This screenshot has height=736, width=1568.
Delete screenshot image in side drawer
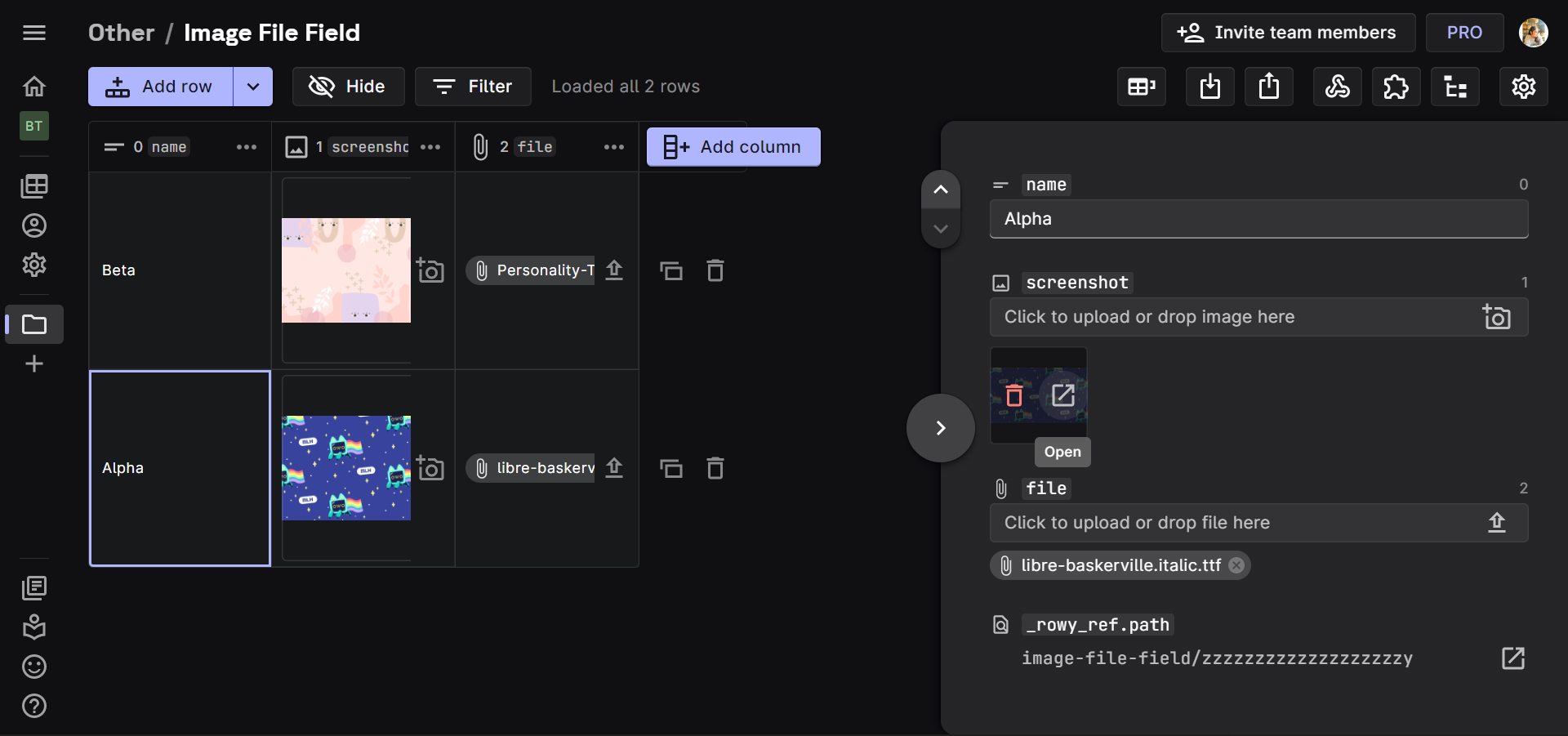(x=1014, y=396)
